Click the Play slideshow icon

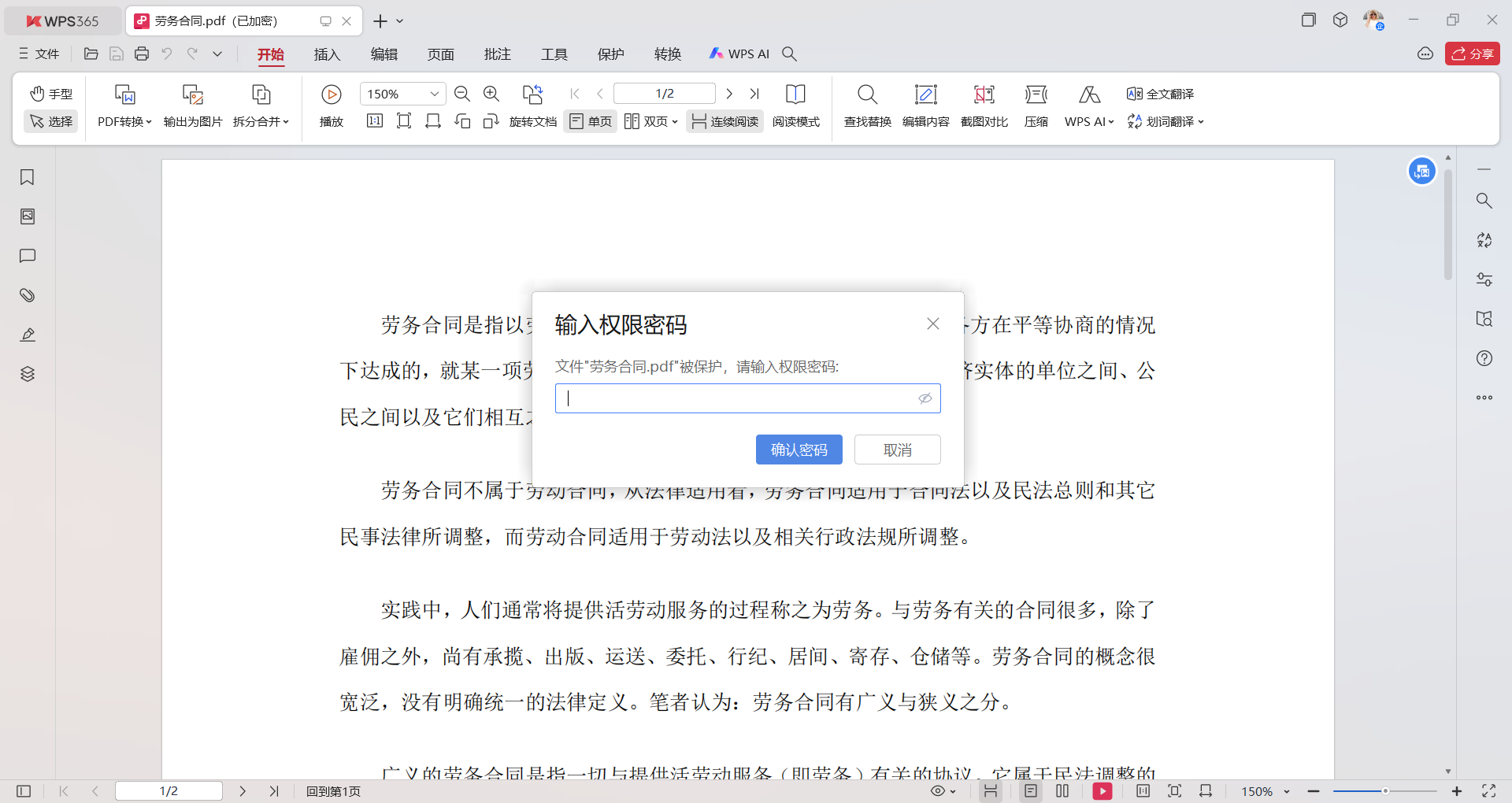point(331,95)
